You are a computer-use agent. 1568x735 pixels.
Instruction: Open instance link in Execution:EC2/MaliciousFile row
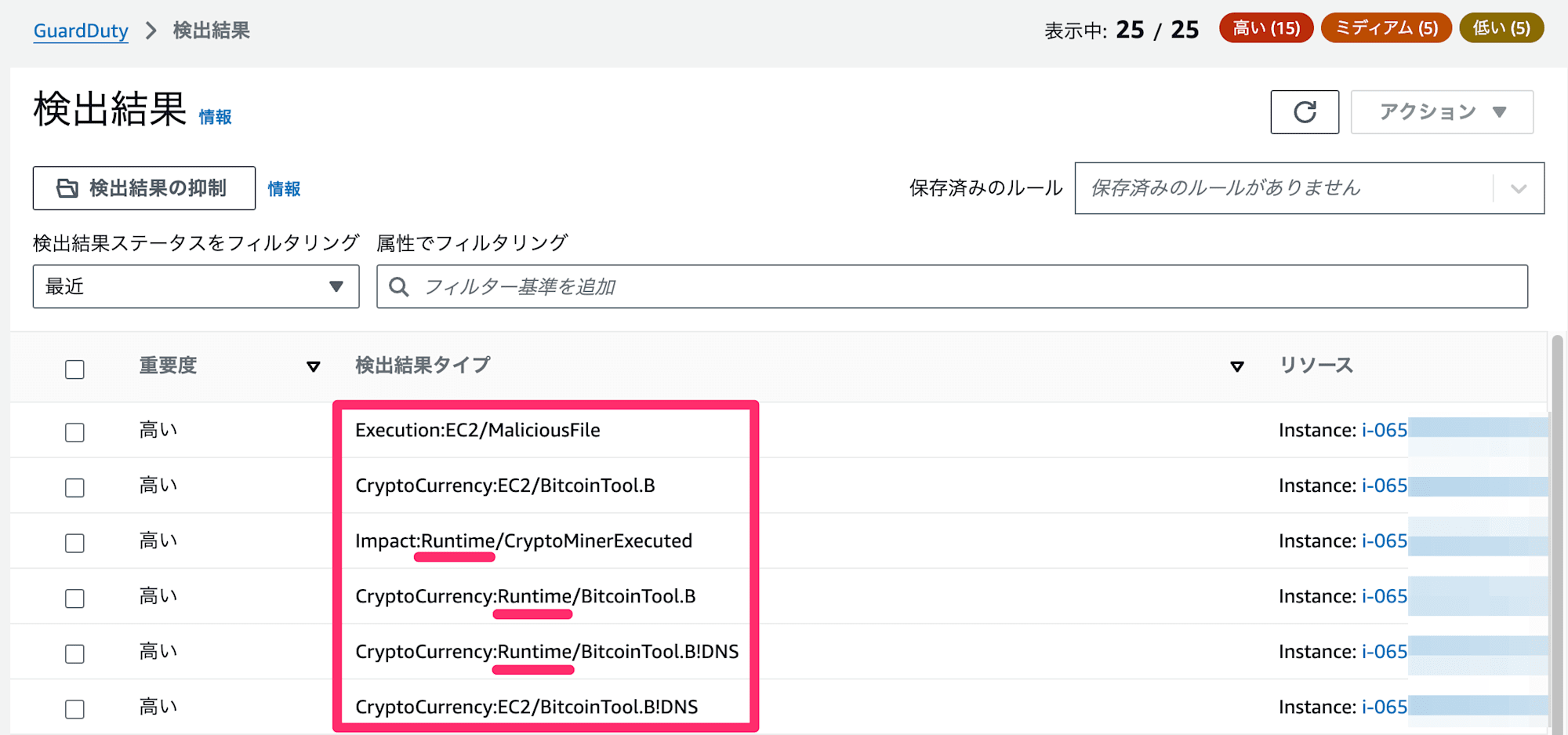coord(1385,430)
